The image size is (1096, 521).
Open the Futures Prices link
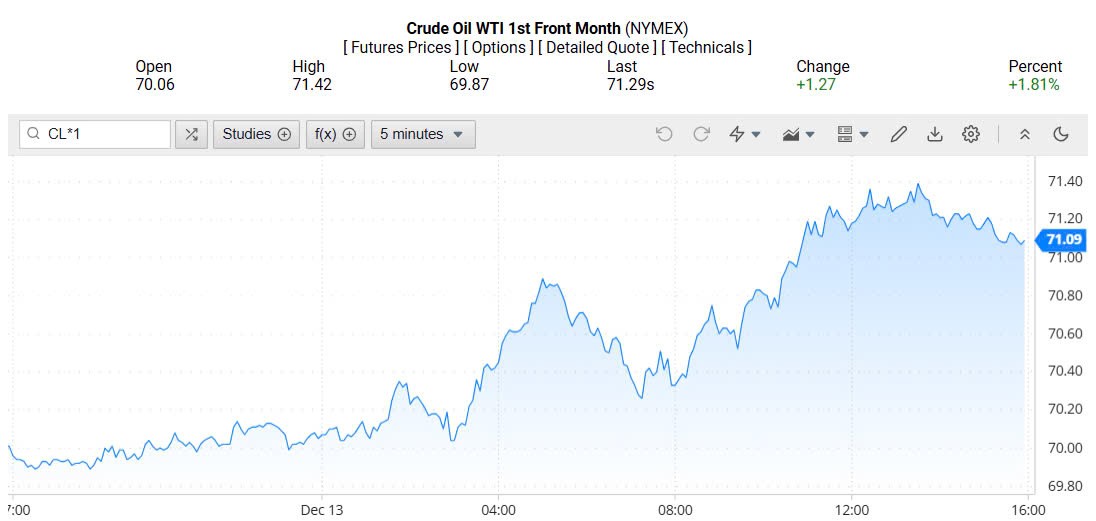coord(401,47)
